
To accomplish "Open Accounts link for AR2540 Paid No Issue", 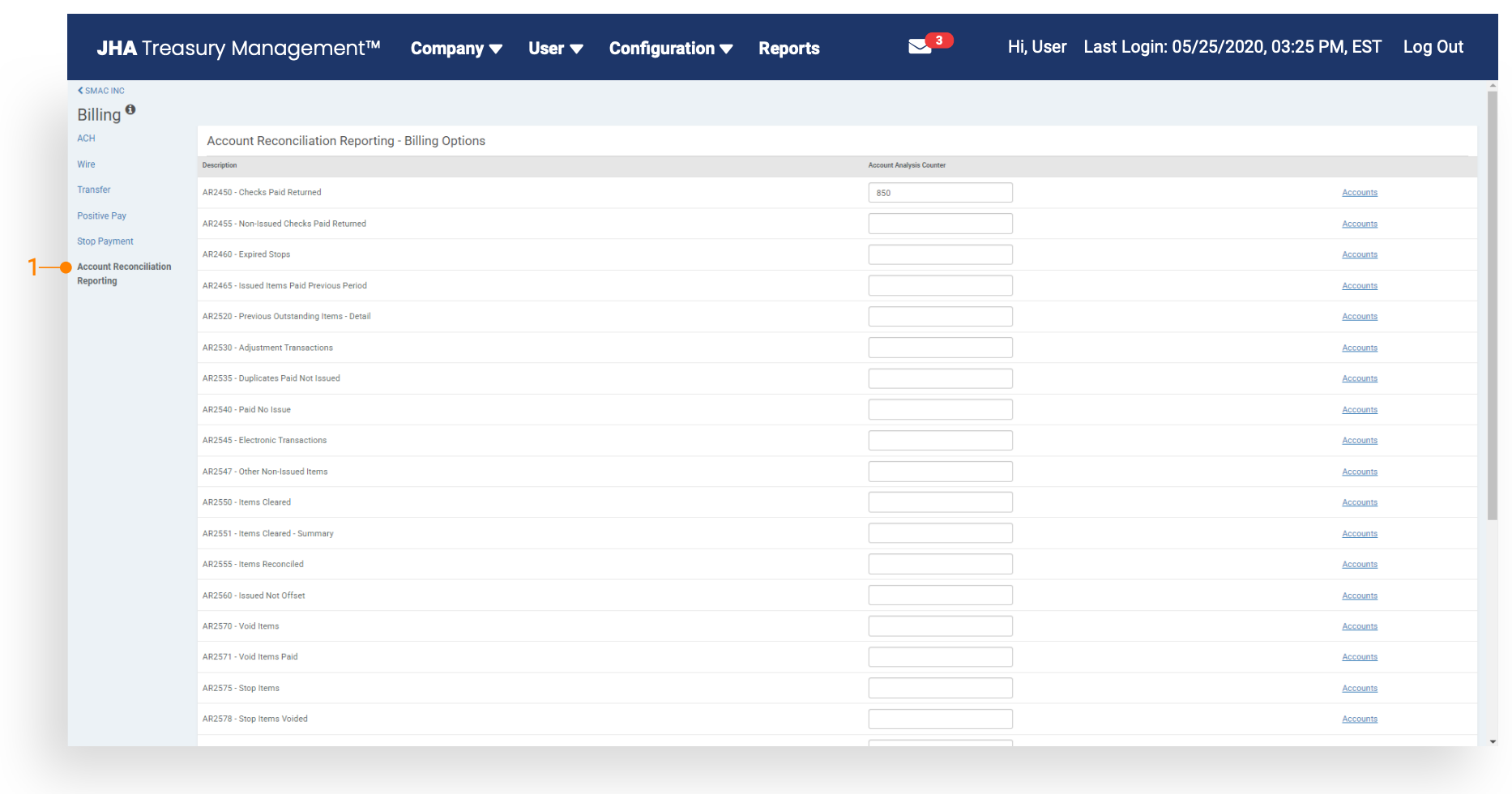I will [1359, 410].
